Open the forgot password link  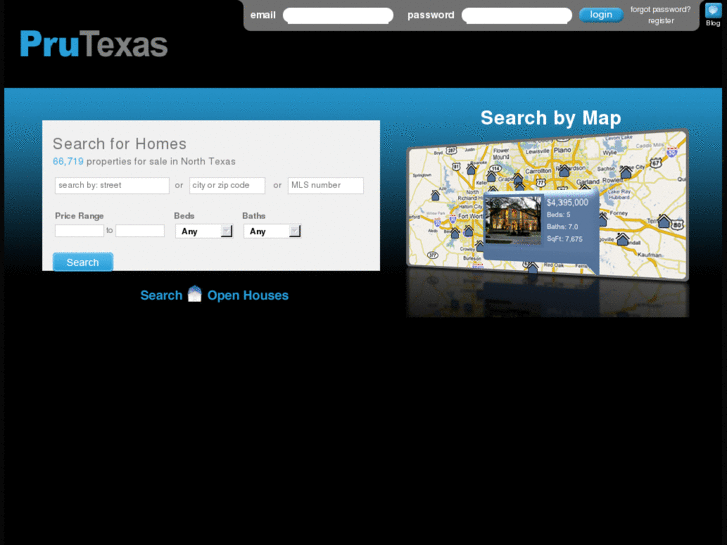(x=660, y=9)
